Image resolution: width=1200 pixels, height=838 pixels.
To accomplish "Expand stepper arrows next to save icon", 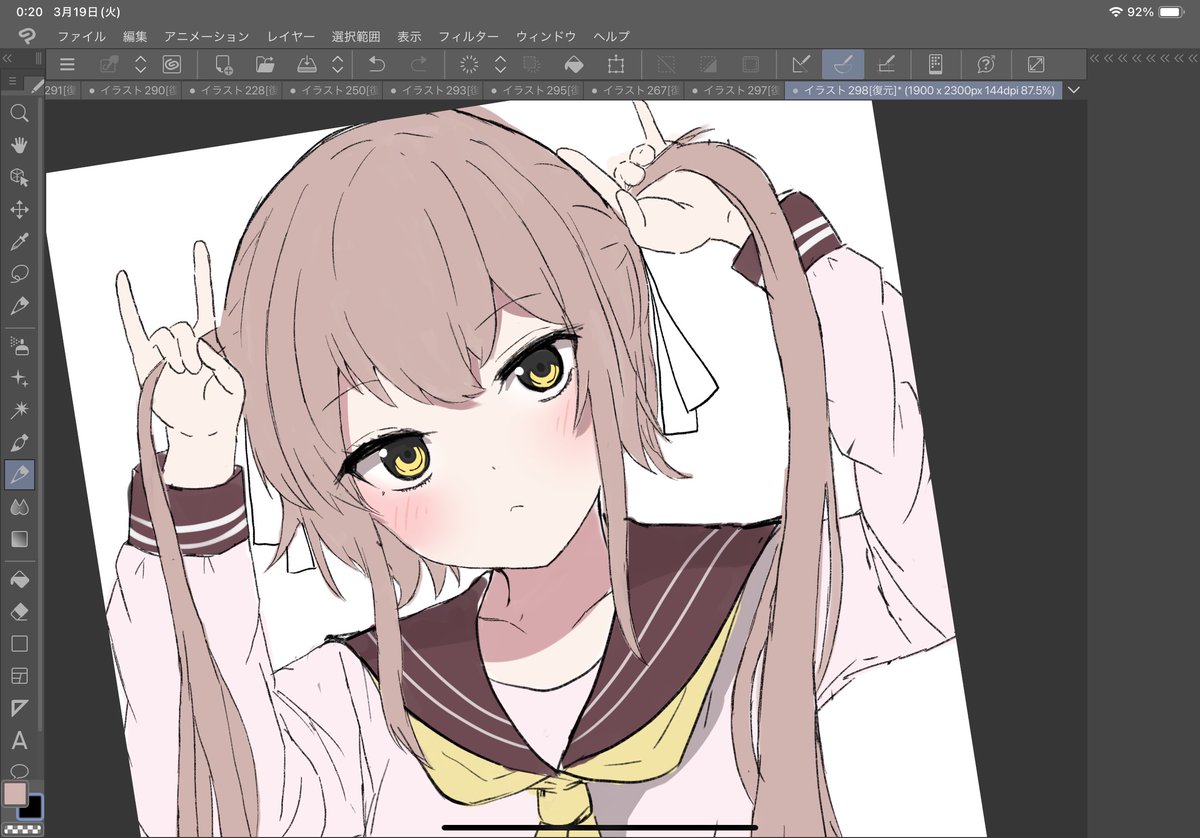I will point(338,65).
